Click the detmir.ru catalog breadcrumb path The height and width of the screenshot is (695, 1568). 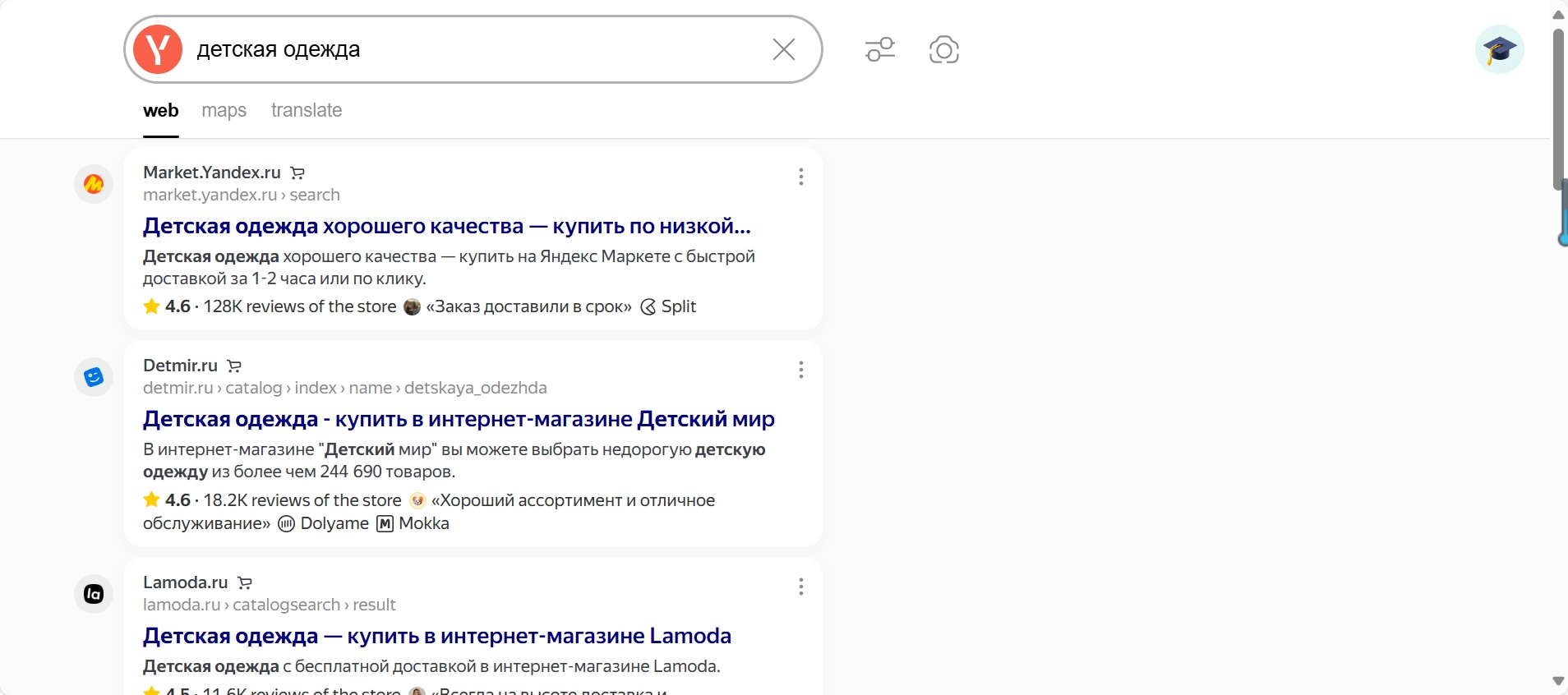coord(345,388)
